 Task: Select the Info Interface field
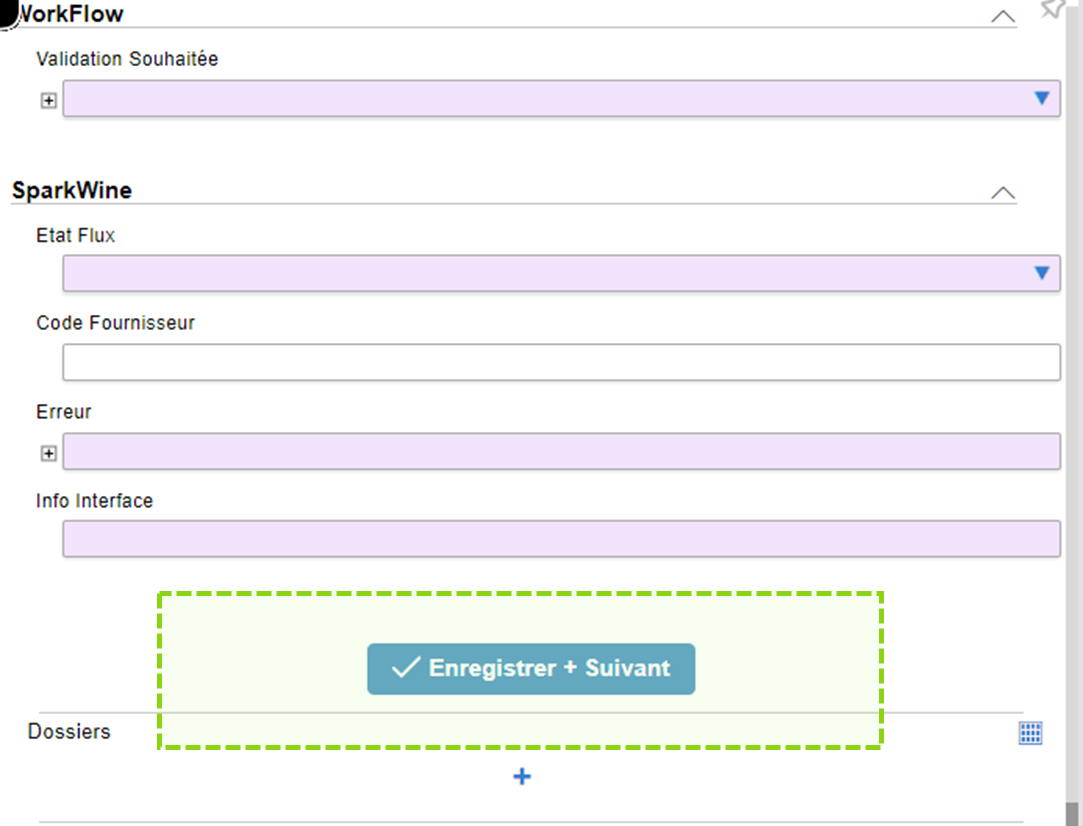(560, 538)
